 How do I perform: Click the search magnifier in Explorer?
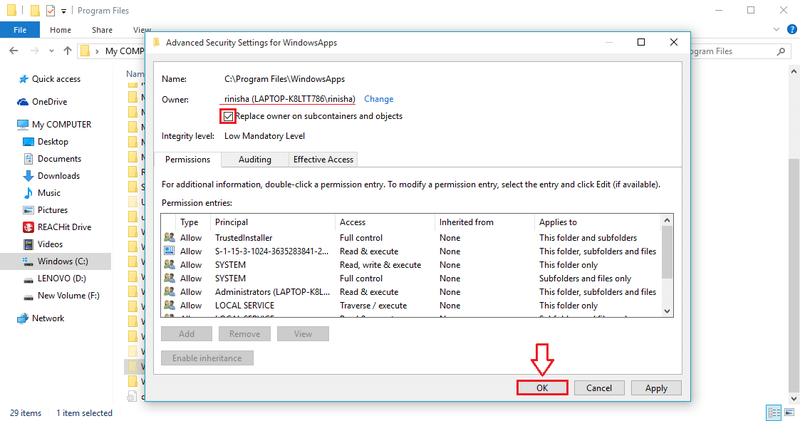point(781,51)
